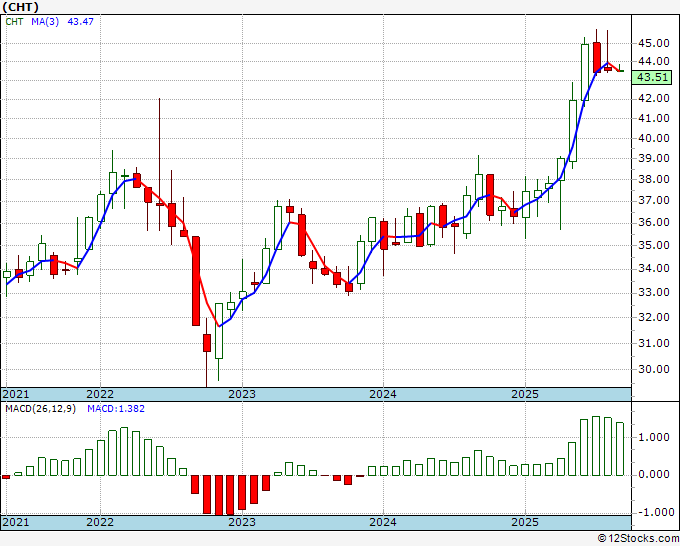Click the "31.00" price axis label
This screenshot has width=680, height=546.
[x=654, y=343]
